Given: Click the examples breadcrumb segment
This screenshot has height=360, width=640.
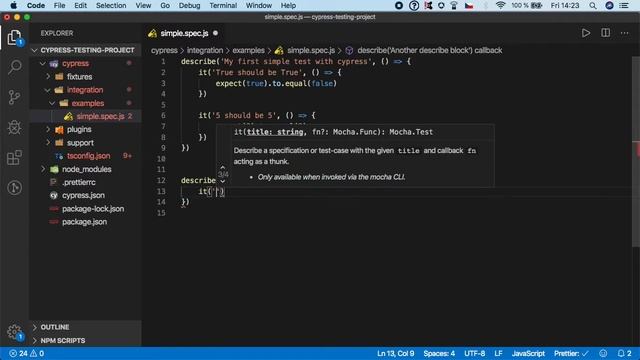Looking at the screenshot, I should coord(249,51).
